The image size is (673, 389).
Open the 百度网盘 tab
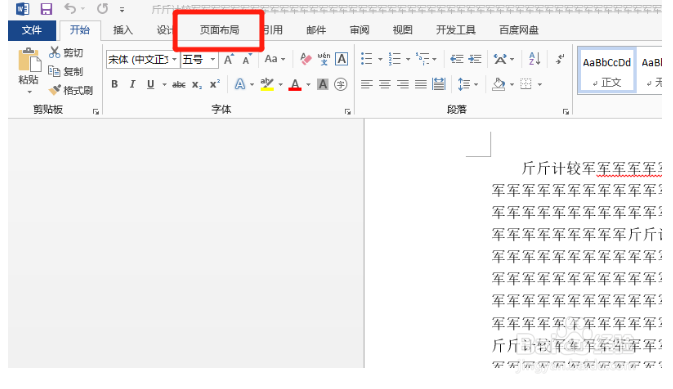click(x=518, y=30)
